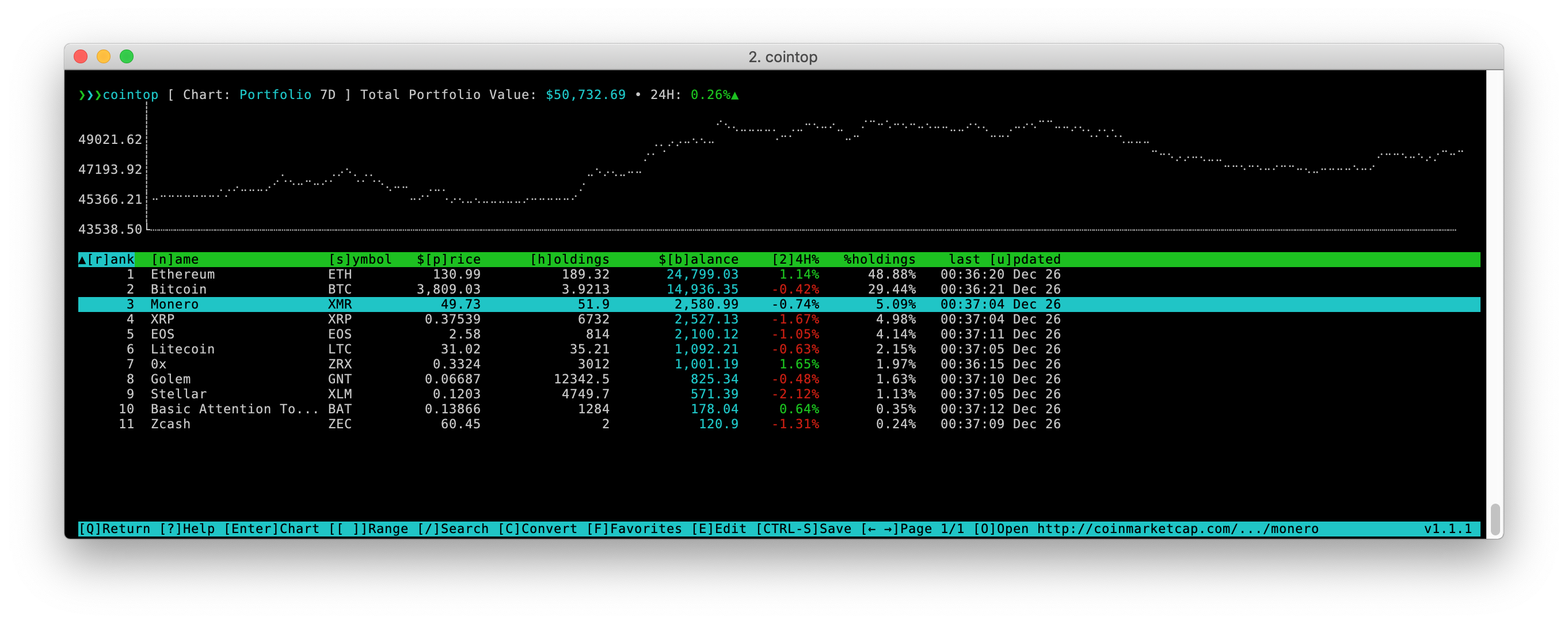Screen dimensions: 1568x624
Task: Click Ethereum holdings 189.32
Action: 585,275
